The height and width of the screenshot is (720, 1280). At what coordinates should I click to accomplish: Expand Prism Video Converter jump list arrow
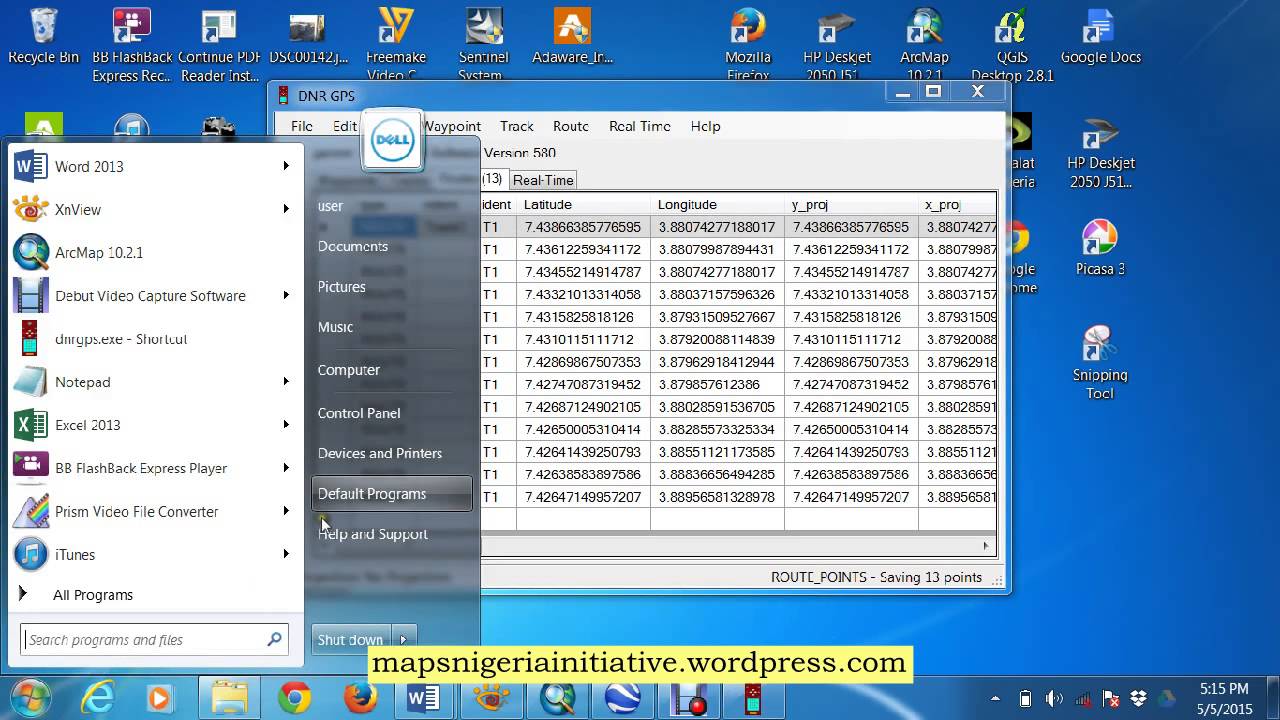[x=286, y=510]
